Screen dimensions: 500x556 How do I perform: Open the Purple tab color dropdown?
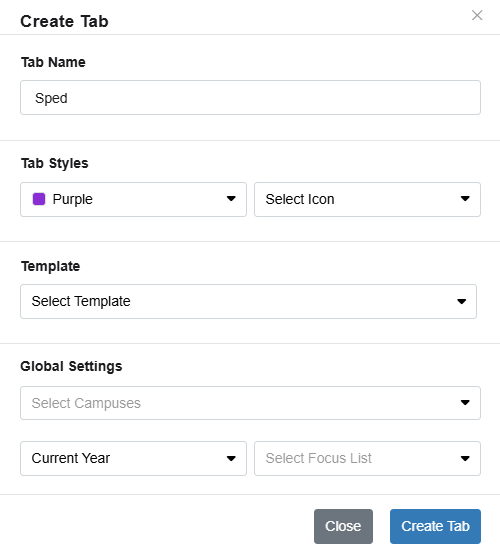[x=133, y=199]
